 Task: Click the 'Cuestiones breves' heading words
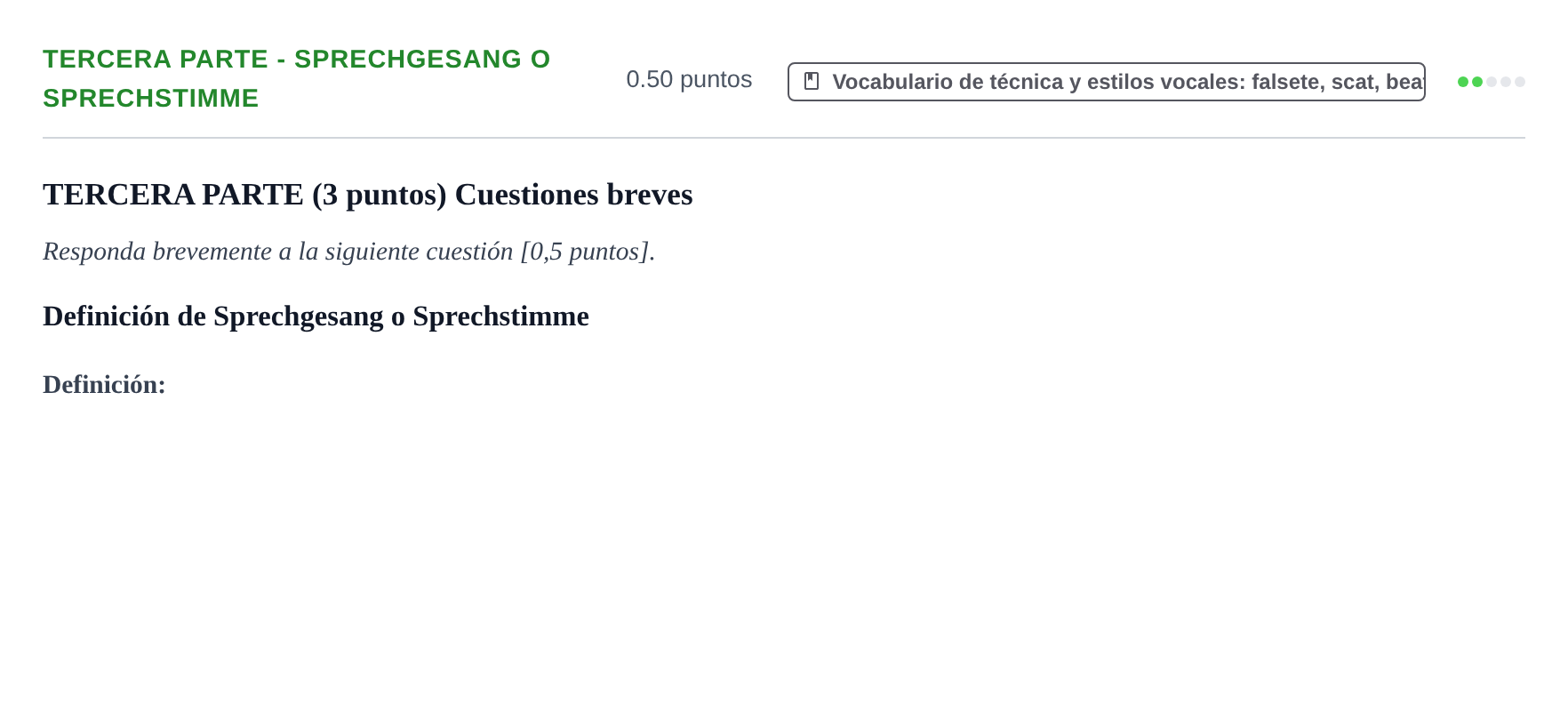coord(573,195)
